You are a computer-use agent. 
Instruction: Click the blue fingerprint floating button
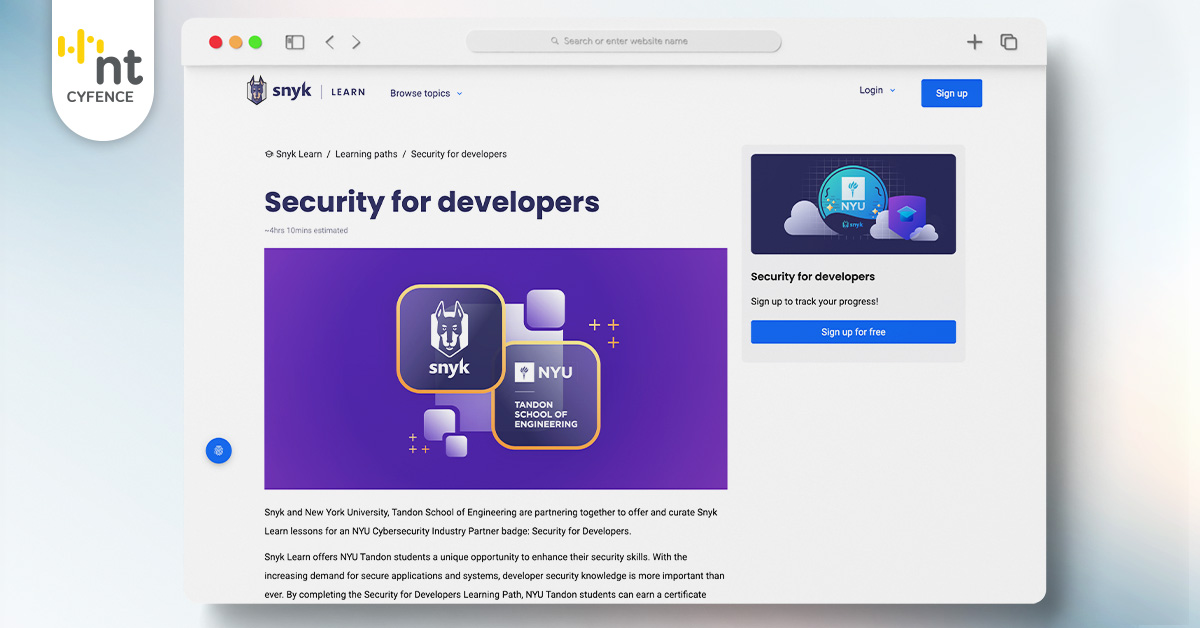click(x=218, y=450)
